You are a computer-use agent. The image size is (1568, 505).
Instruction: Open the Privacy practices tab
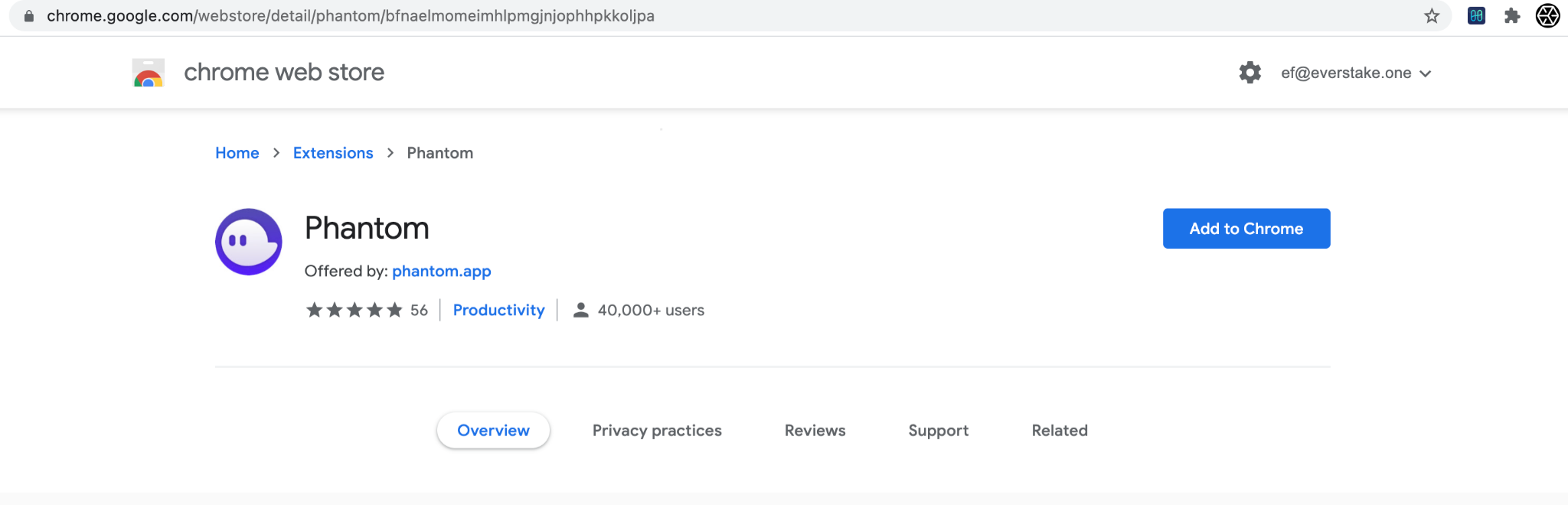click(657, 431)
